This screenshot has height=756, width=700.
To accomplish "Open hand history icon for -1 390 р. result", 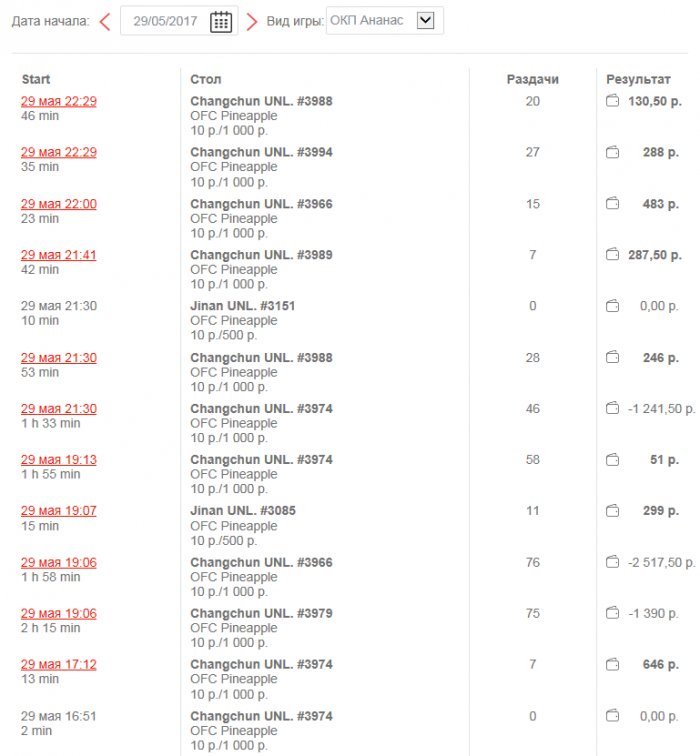I will (x=613, y=613).
